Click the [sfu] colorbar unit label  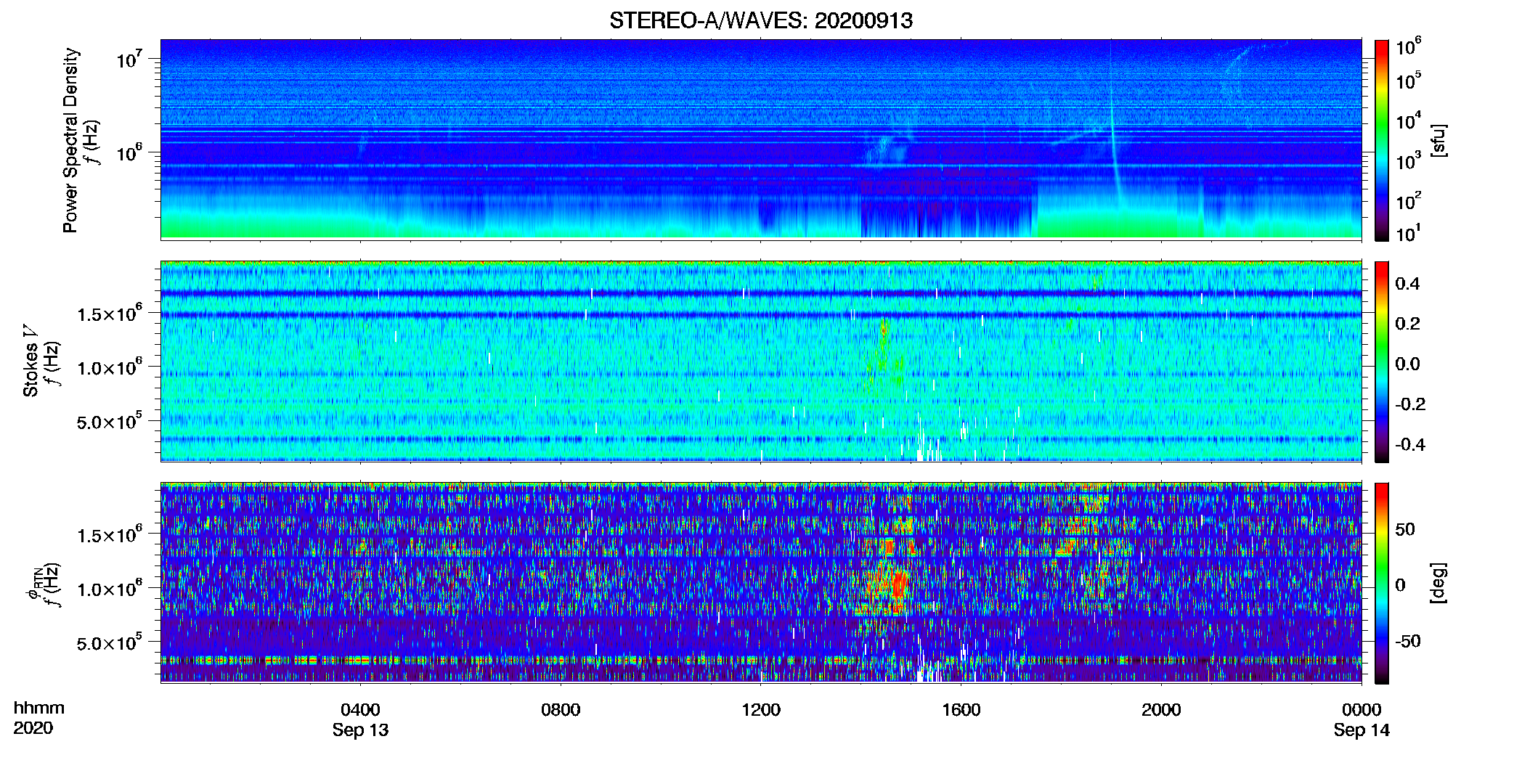(x=1438, y=141)
